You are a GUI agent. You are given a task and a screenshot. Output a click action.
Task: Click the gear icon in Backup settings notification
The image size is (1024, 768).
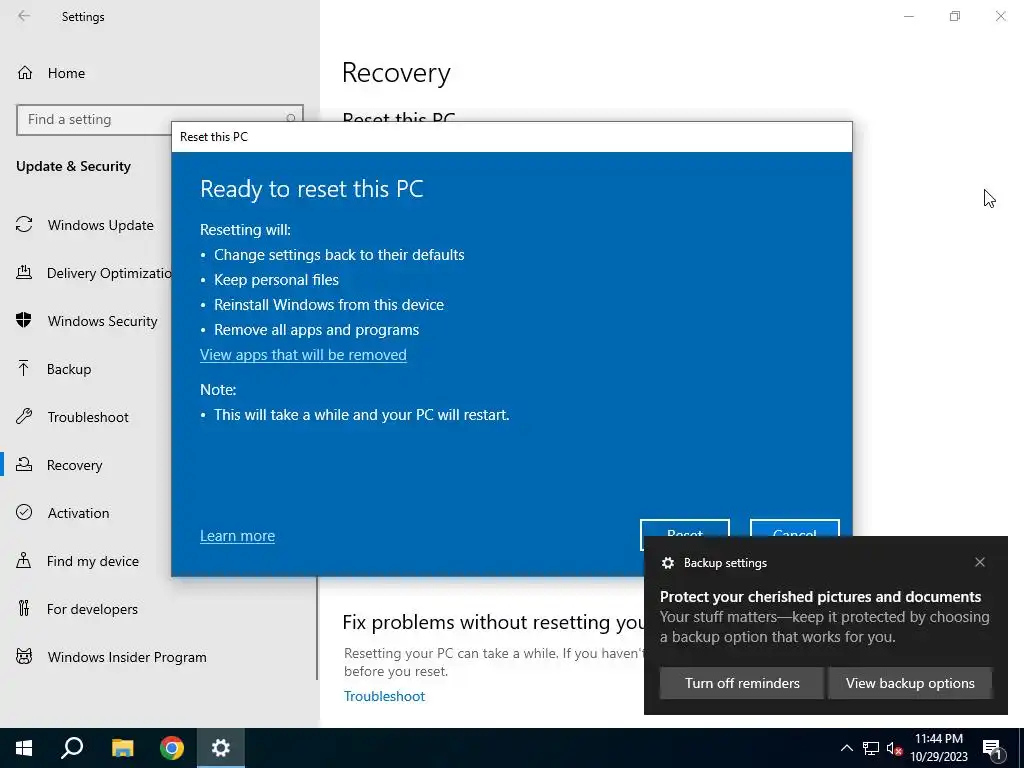click(667, 562)
